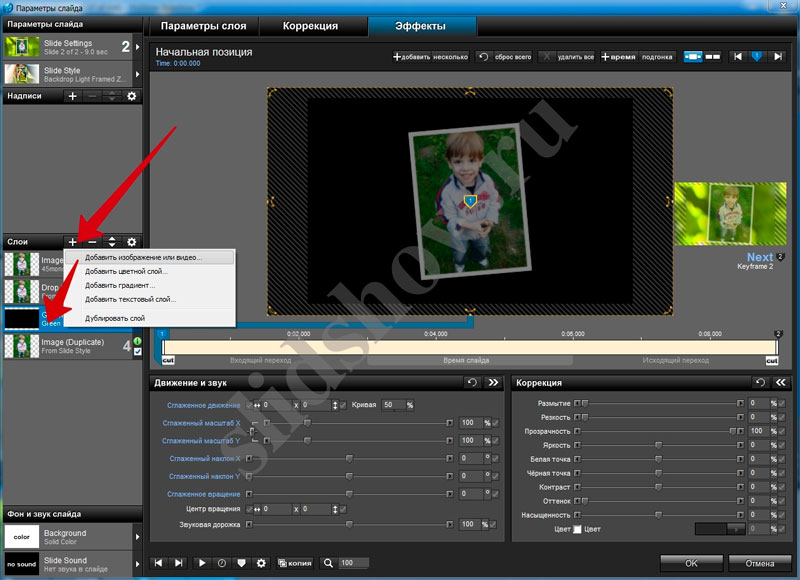Toggle Сглаженное вращение checkbox
800x580 pixels.
pos(495,494)
